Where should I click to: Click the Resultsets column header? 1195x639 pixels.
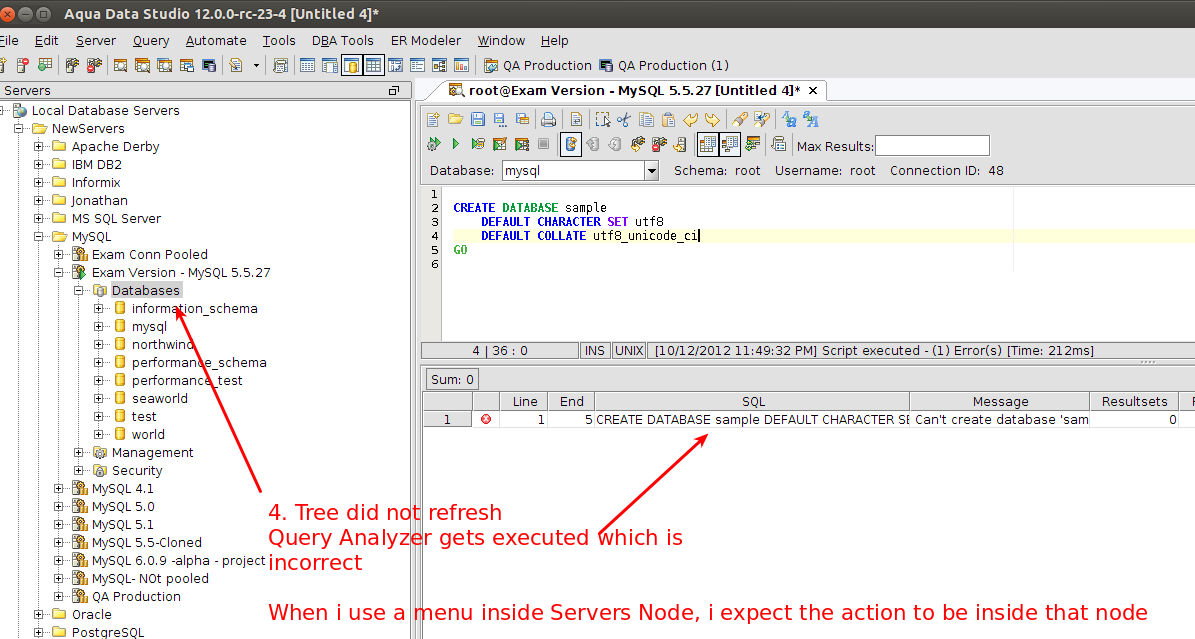tap(1134, 402)
